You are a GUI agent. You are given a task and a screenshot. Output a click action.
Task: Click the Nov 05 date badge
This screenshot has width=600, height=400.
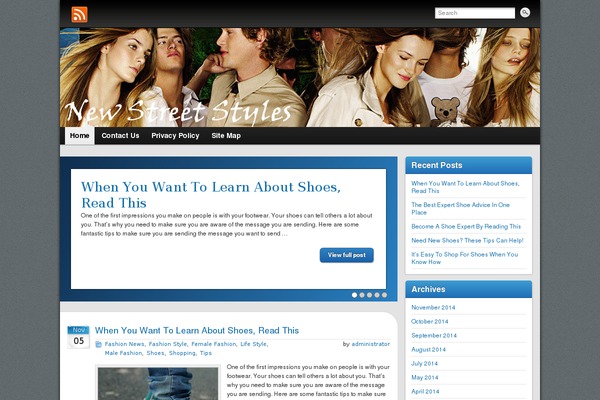pyautogui.click(x=78, y=337)
